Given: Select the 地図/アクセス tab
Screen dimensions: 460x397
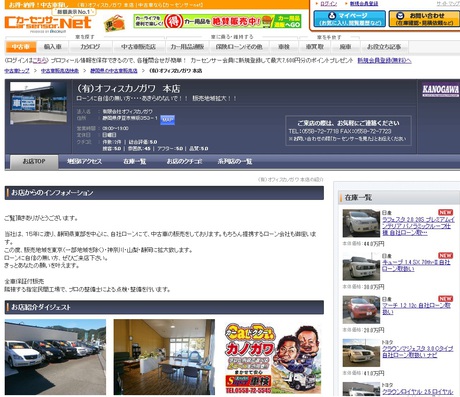Looking at the screenshot, I should pyautogui.click(x=85, y=161).
